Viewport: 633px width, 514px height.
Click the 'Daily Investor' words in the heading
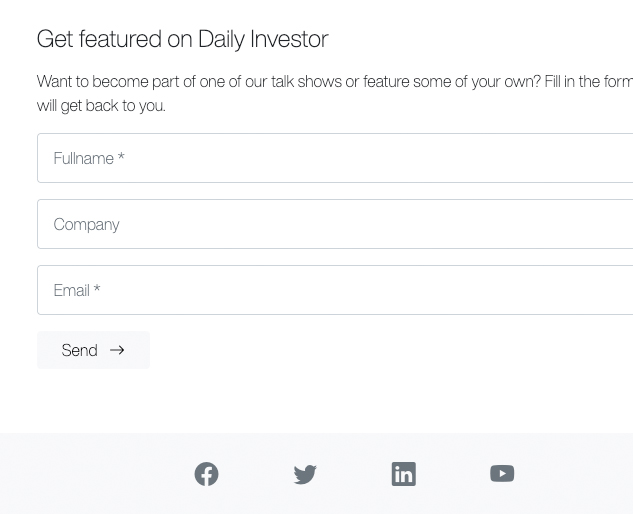[x=263, y=39]
